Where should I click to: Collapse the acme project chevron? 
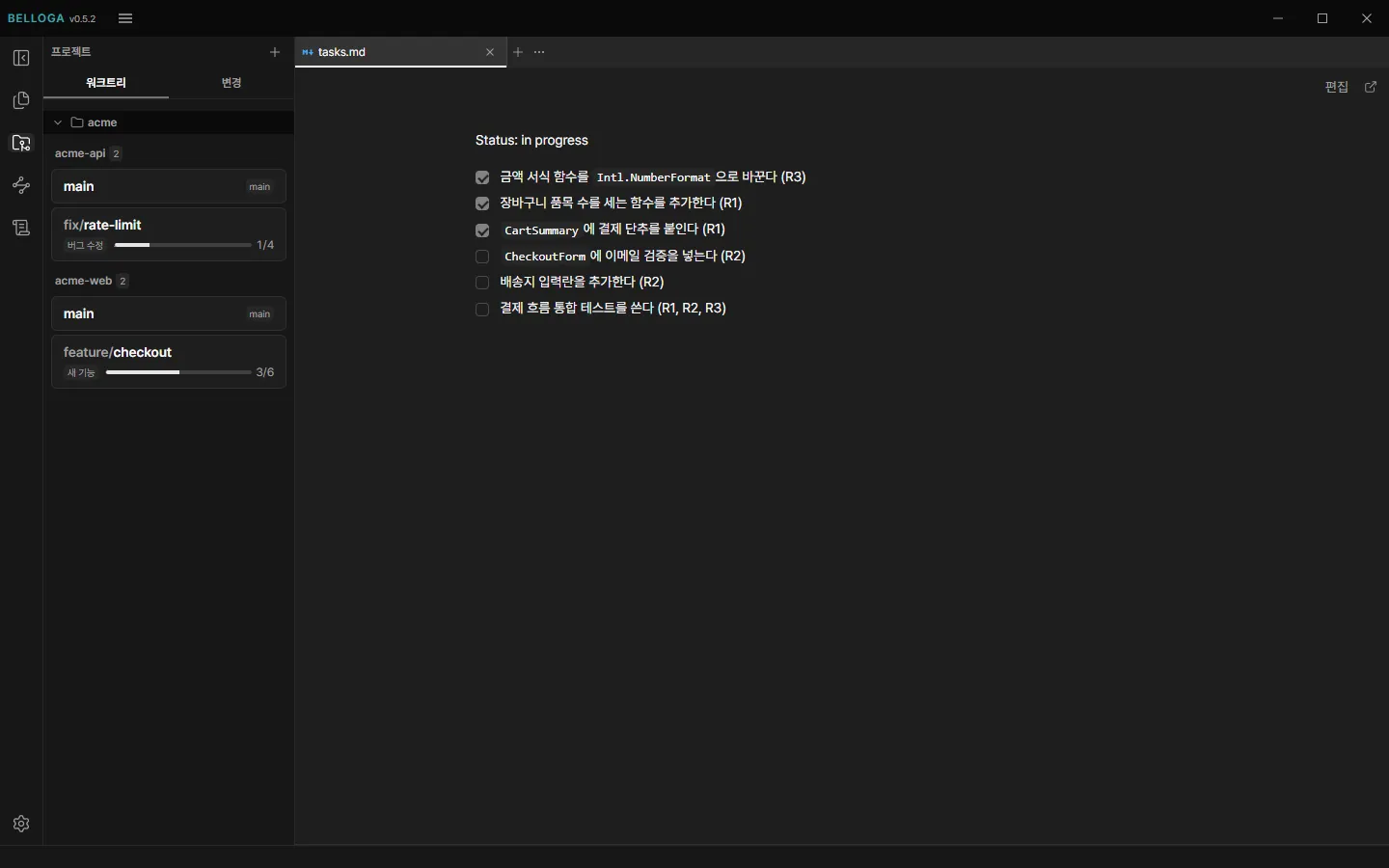click(58, 122)
